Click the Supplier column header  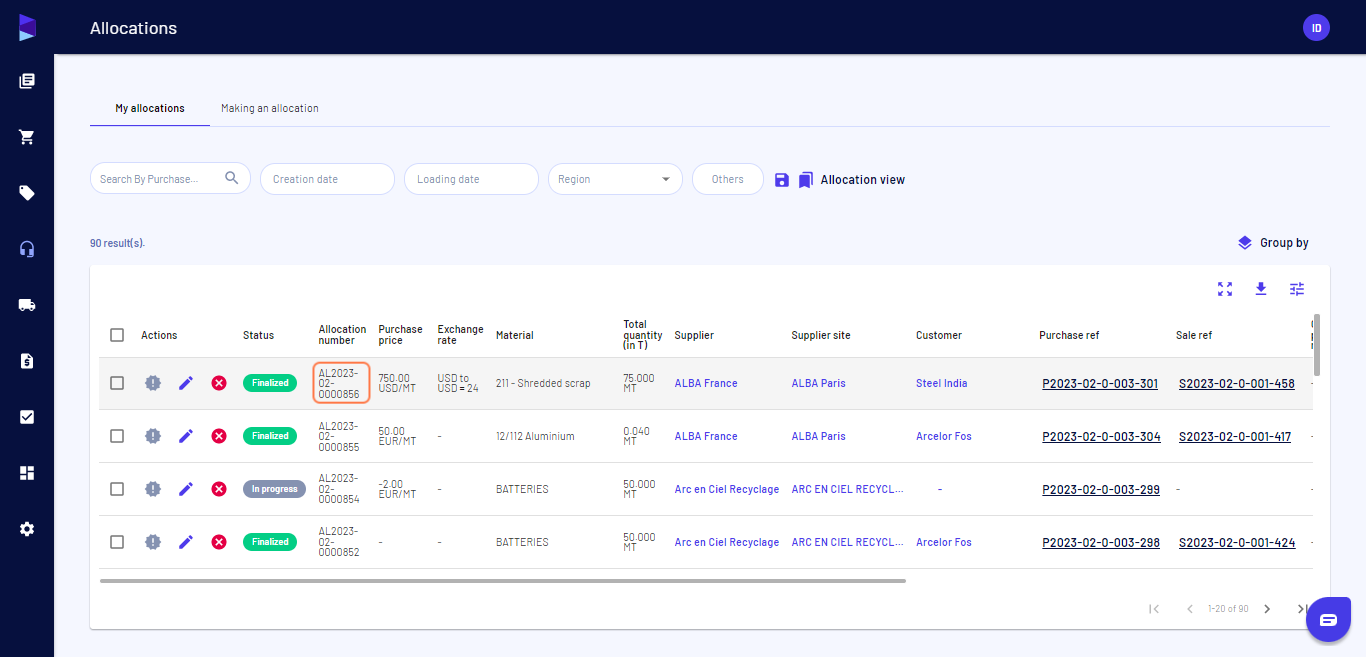coord(694,335)
